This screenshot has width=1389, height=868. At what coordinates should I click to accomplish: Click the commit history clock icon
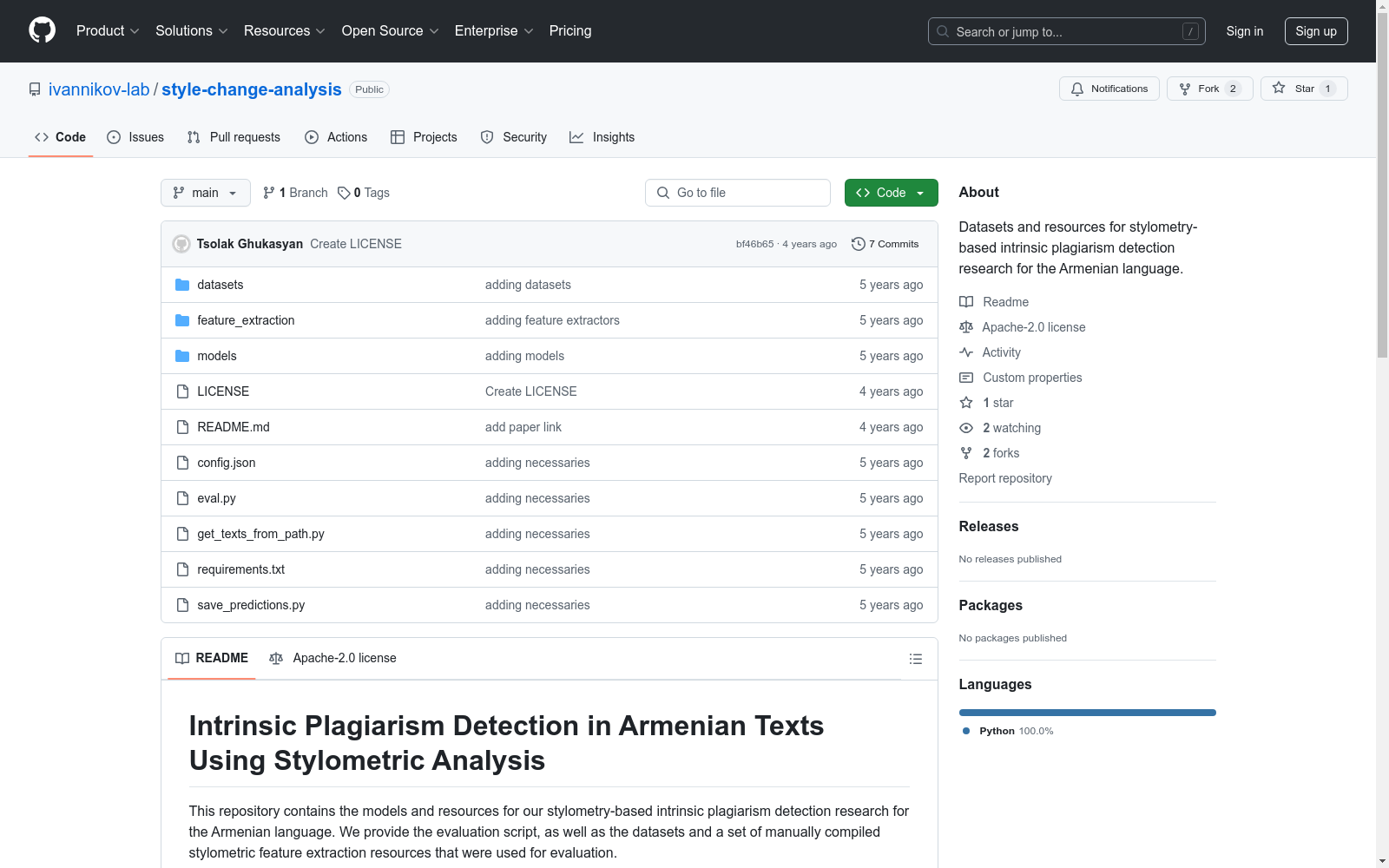coord(859,244)
